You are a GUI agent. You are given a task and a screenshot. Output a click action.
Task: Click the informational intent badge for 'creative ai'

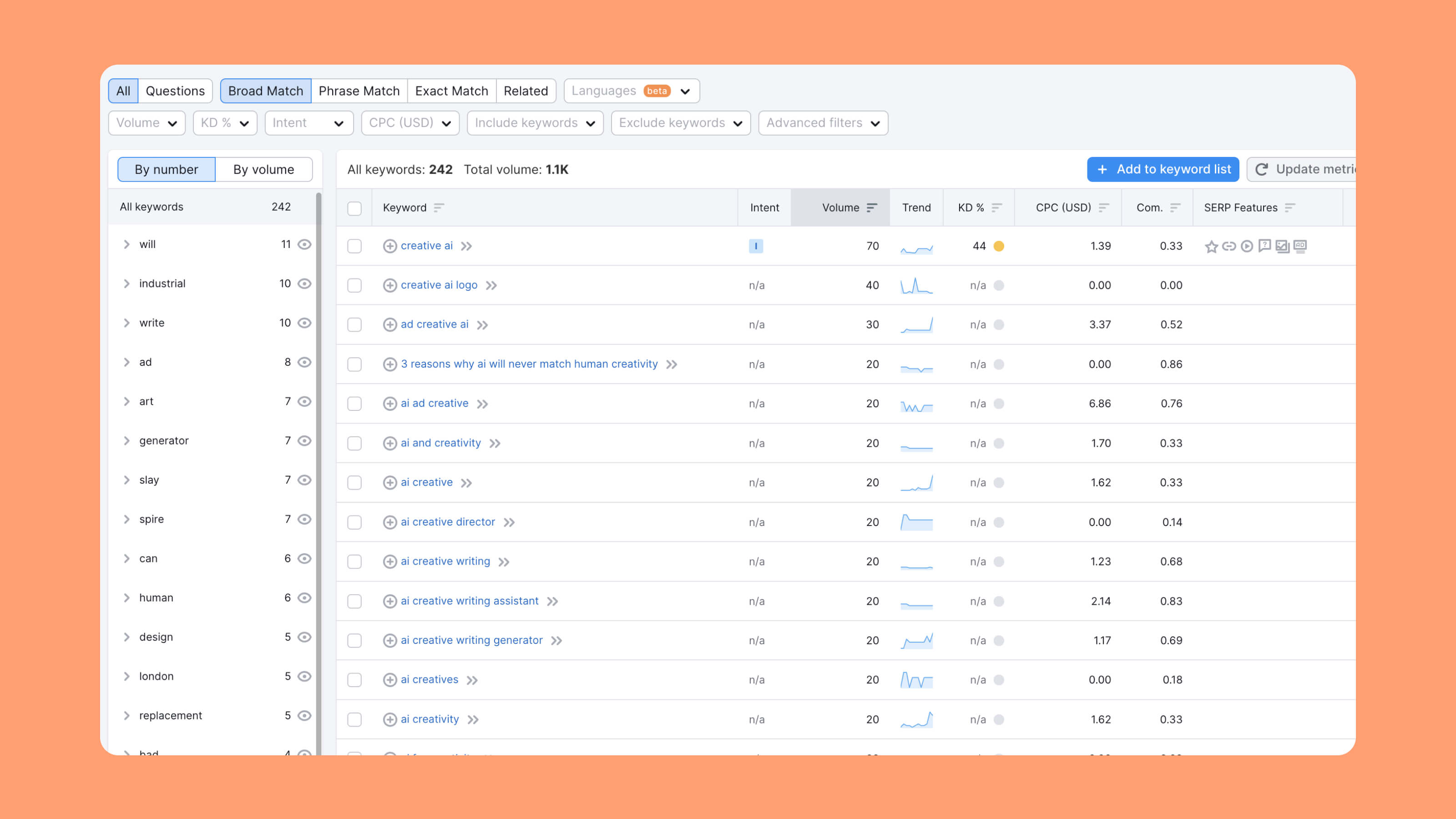coord(756,246)
